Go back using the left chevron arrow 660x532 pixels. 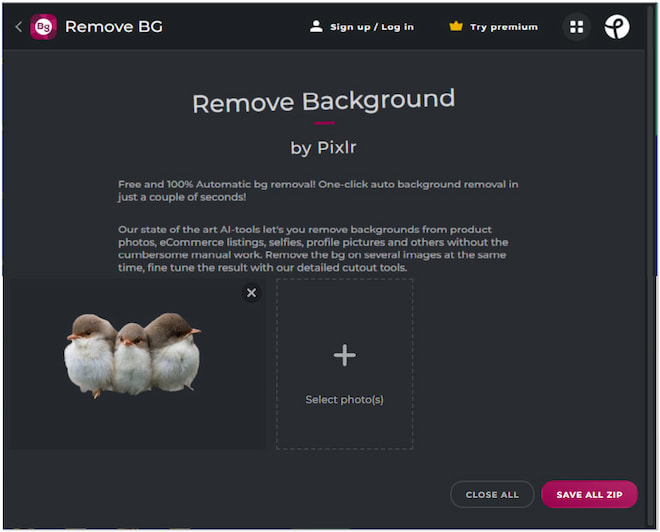pyautogui.click(x=18, y=27)
